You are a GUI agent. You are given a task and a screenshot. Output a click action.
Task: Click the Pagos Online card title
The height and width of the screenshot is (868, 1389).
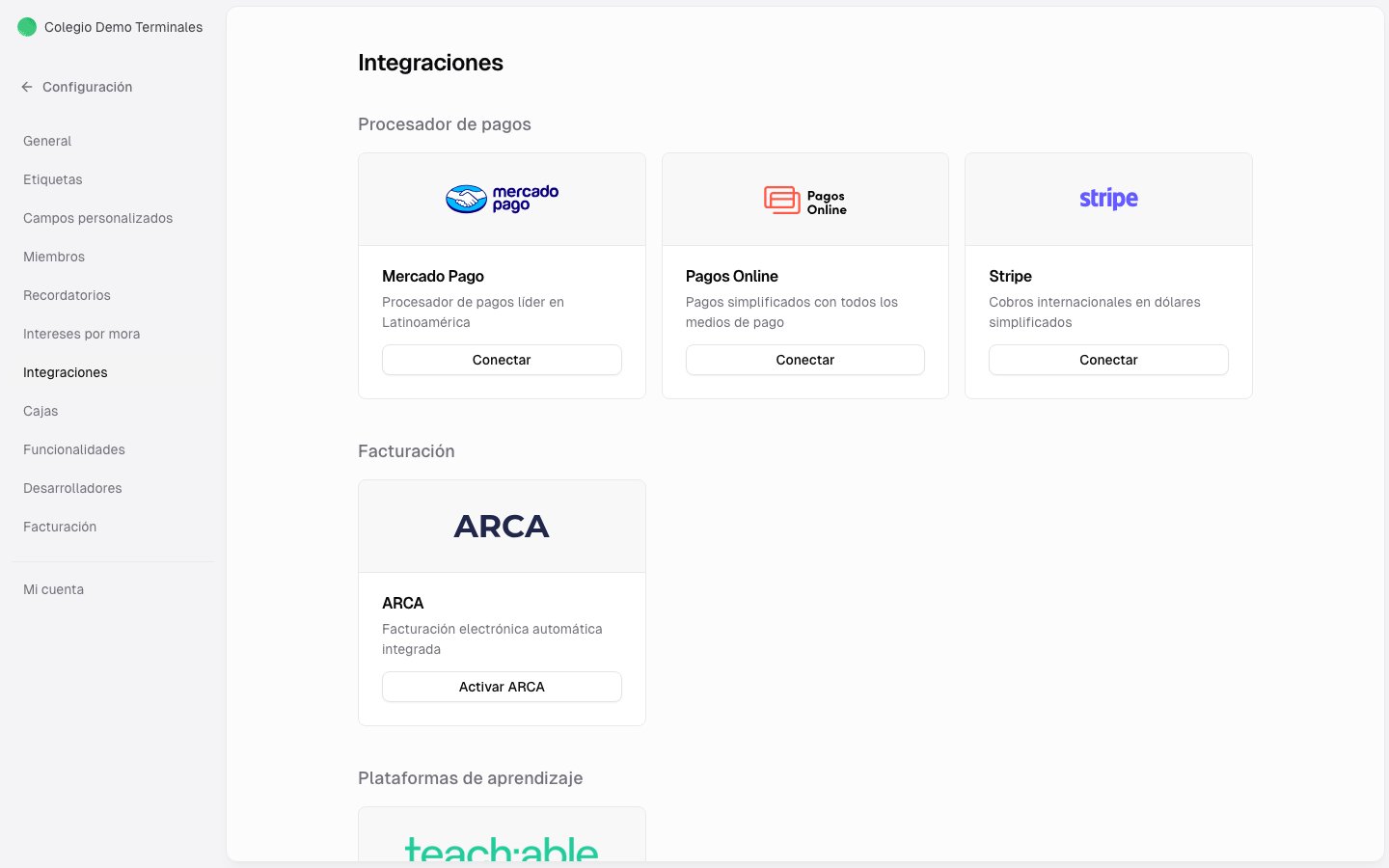click(x=732, y=276)
